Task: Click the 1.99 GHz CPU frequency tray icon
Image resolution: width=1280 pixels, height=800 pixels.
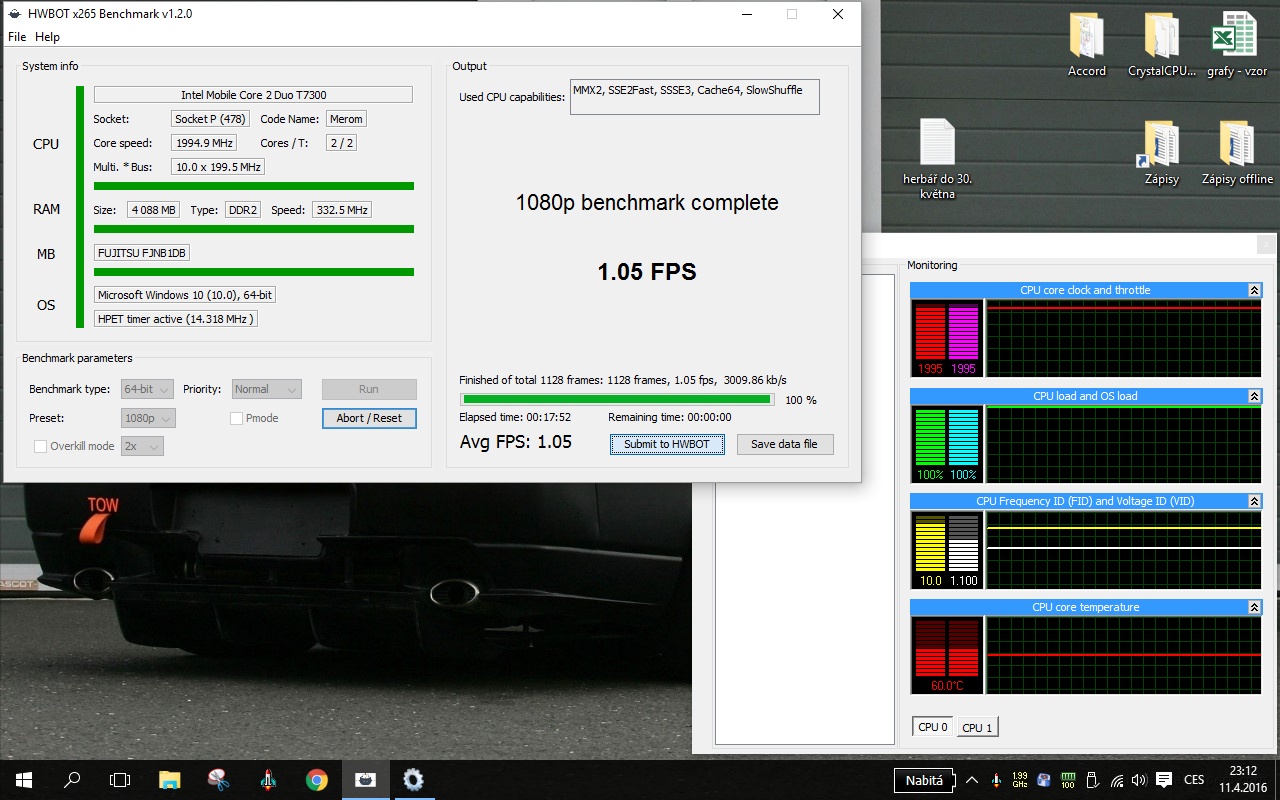Action: (x=1020, y=780)
